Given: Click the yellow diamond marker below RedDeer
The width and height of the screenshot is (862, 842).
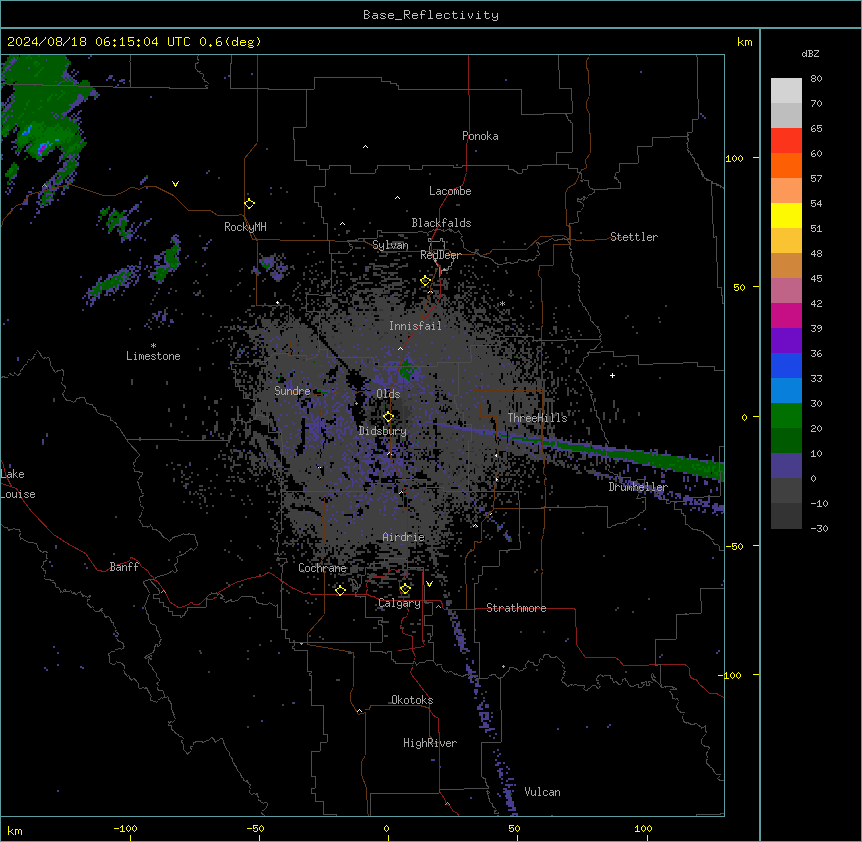Looking at the screenshot, I should coord(426,281).
